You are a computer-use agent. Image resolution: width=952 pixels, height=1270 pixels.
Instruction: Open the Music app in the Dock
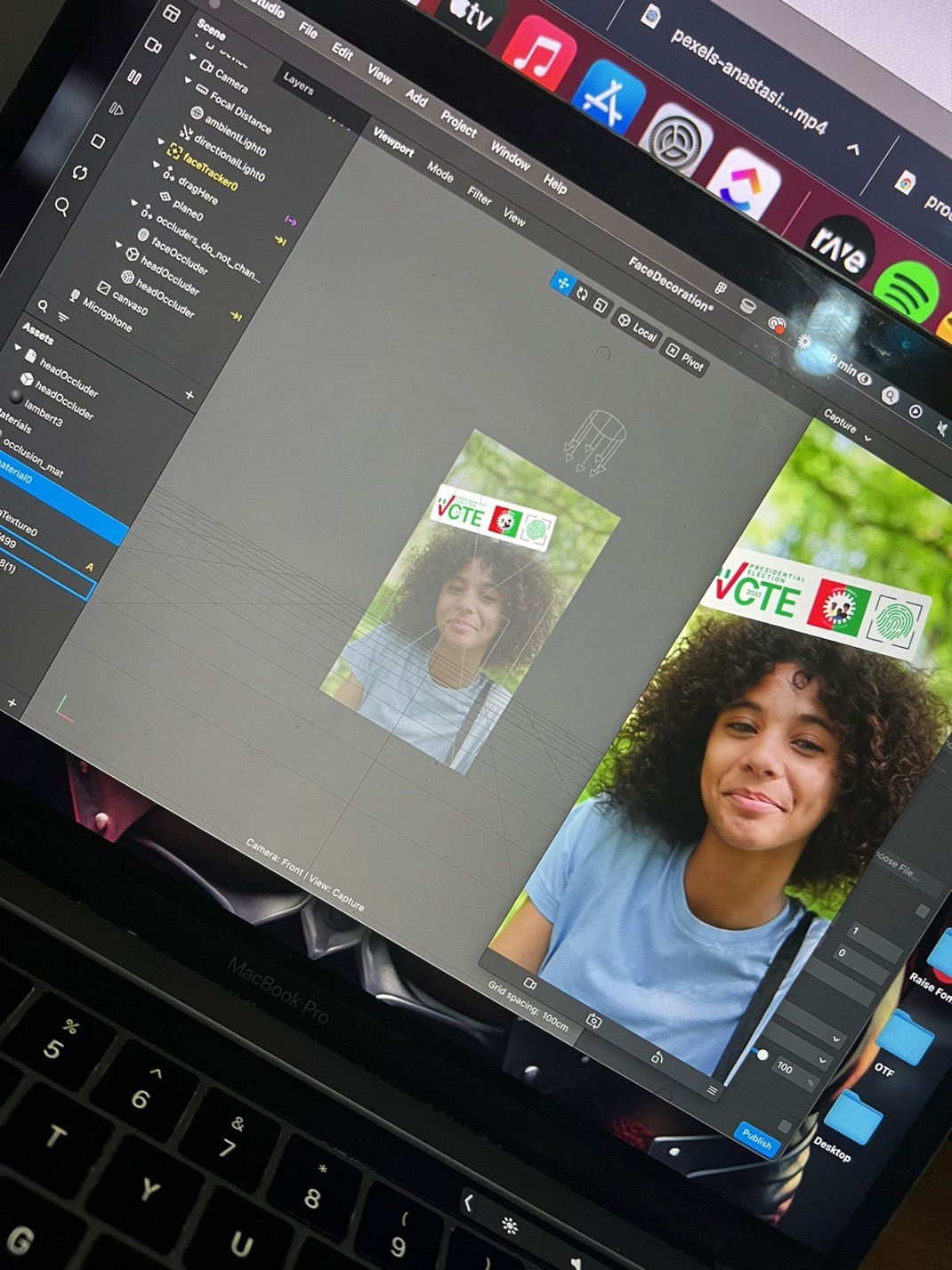(539, 54)
